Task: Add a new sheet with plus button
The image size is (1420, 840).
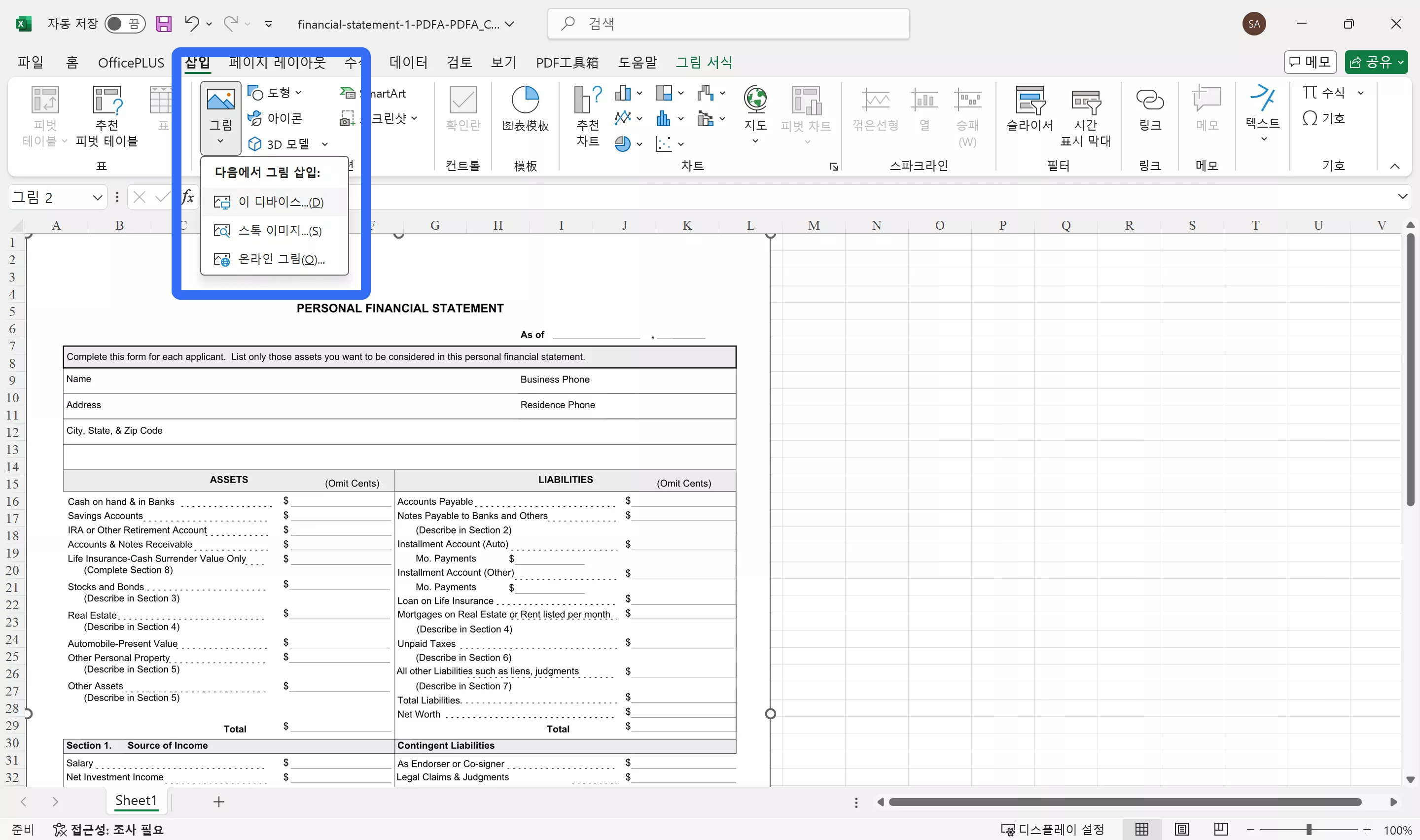Action: point(219,802)
